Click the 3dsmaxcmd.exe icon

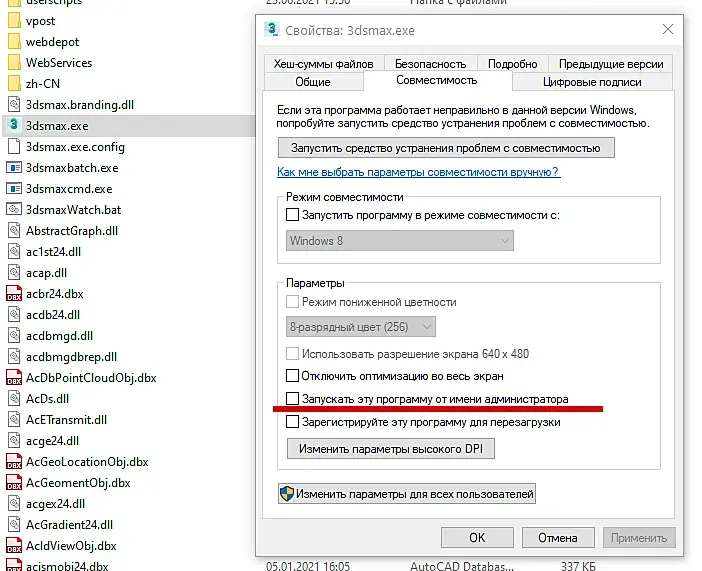click(x=14, y=189)
